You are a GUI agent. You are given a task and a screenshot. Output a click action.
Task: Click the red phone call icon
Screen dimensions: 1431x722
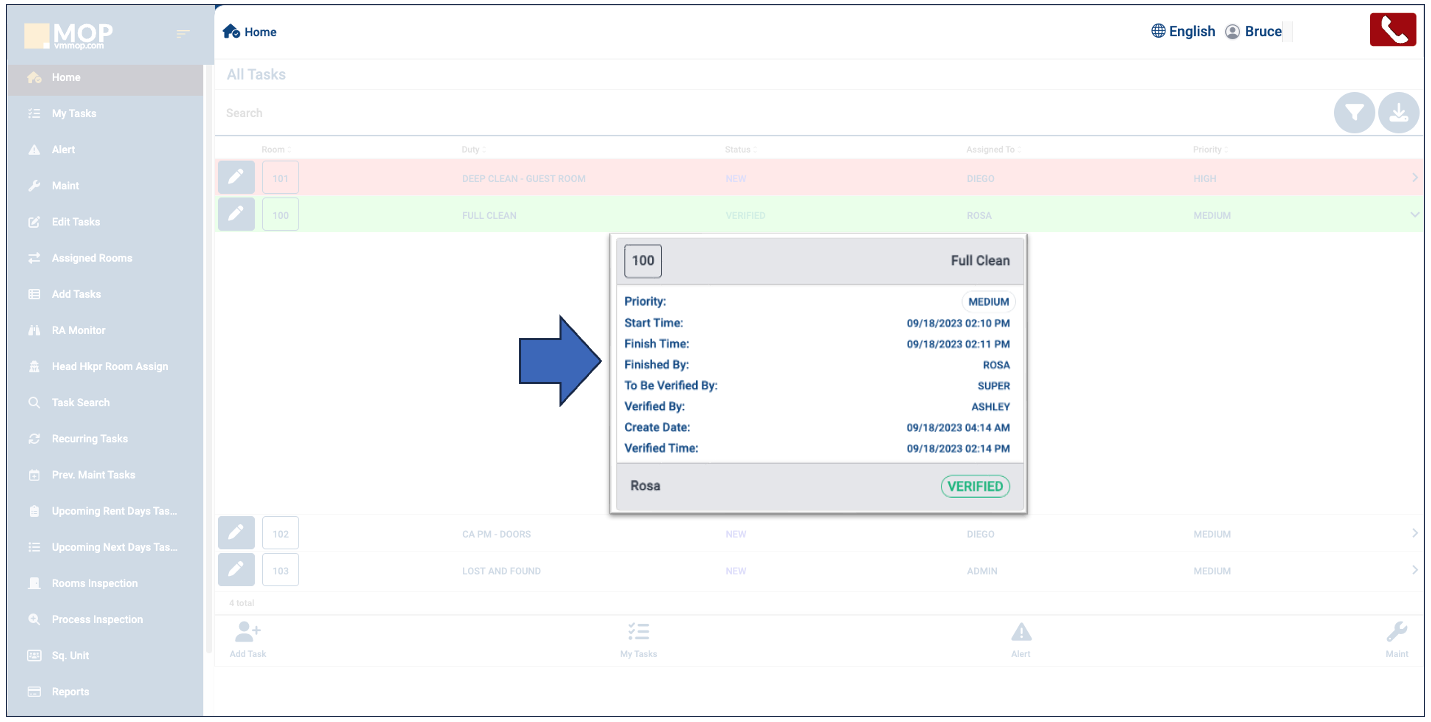click(x=1393, y=30)
